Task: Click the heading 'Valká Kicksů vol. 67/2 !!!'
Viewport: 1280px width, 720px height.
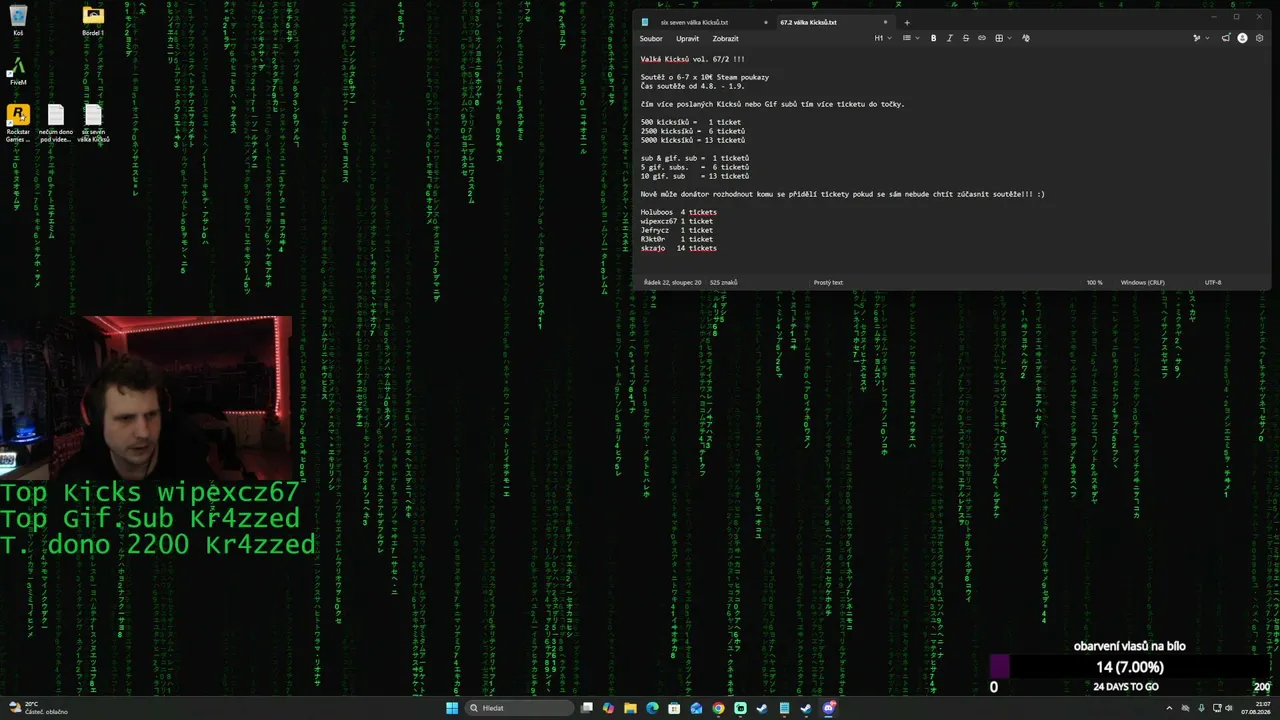Action: pyautogui.click(x=692, y=59)
